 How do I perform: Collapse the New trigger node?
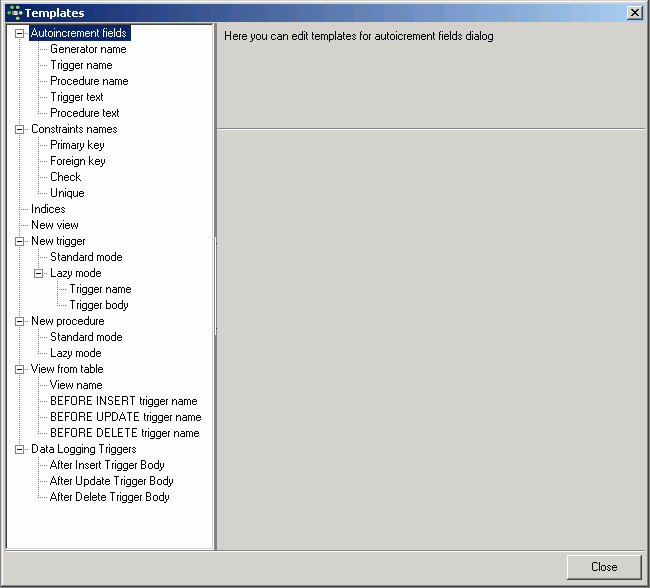pos(19,241)
